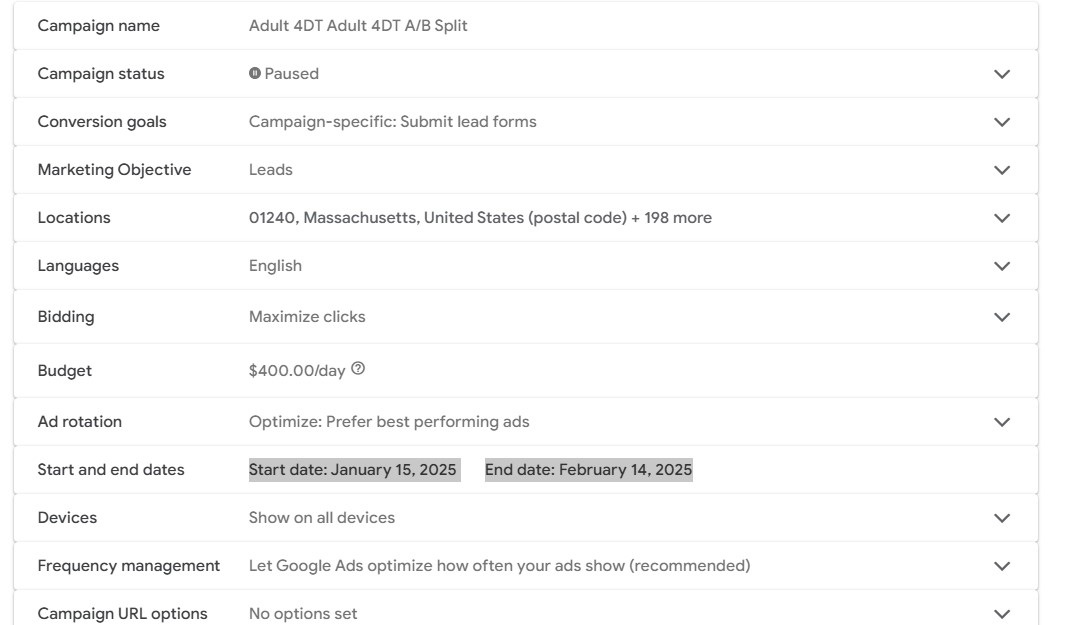The width and height of the screenshot is (1076, 625).
Task: Select the Start date January 15, 2025
Action: pyautogui.click(x=353, y=470)
